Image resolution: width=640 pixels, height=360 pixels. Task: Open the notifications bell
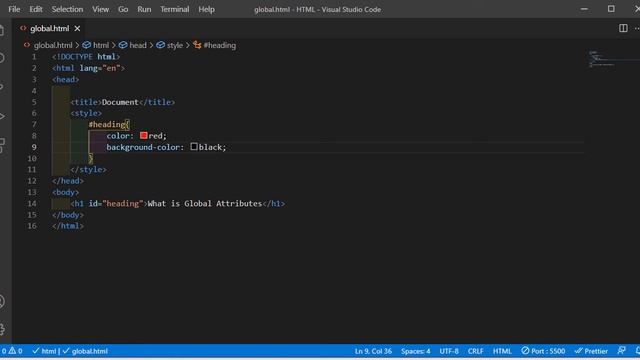point(637,351)
